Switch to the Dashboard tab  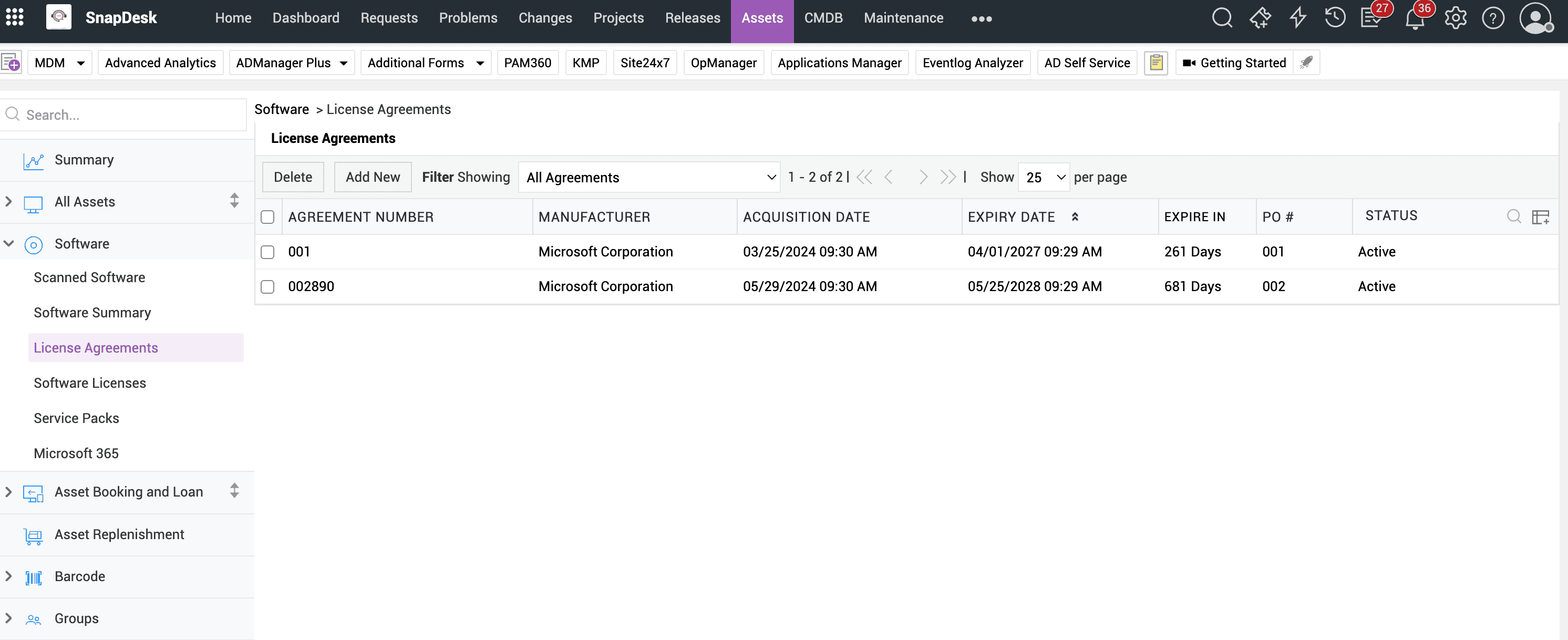[x=306, y=18]
